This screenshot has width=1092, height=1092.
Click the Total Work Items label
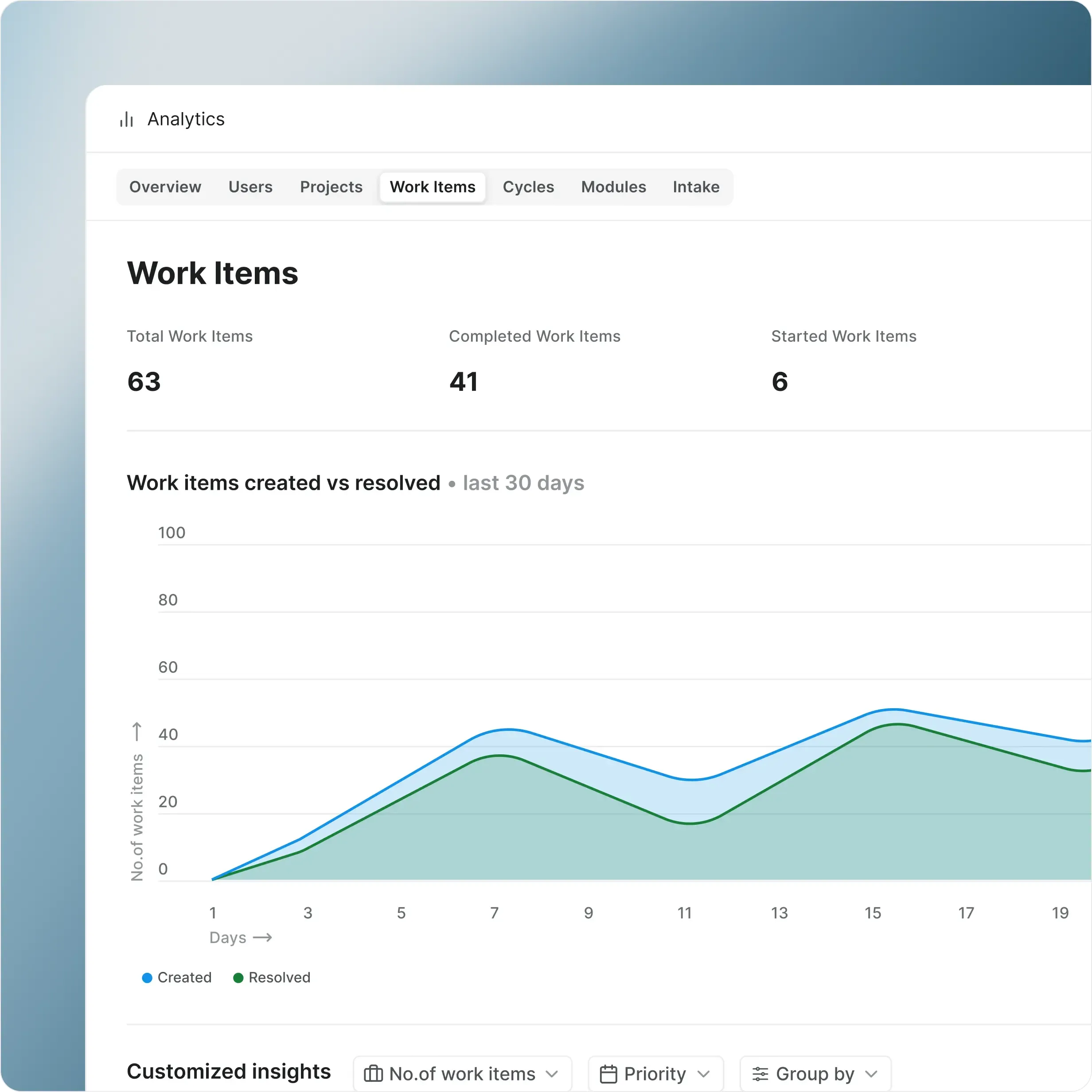(190, 336)
